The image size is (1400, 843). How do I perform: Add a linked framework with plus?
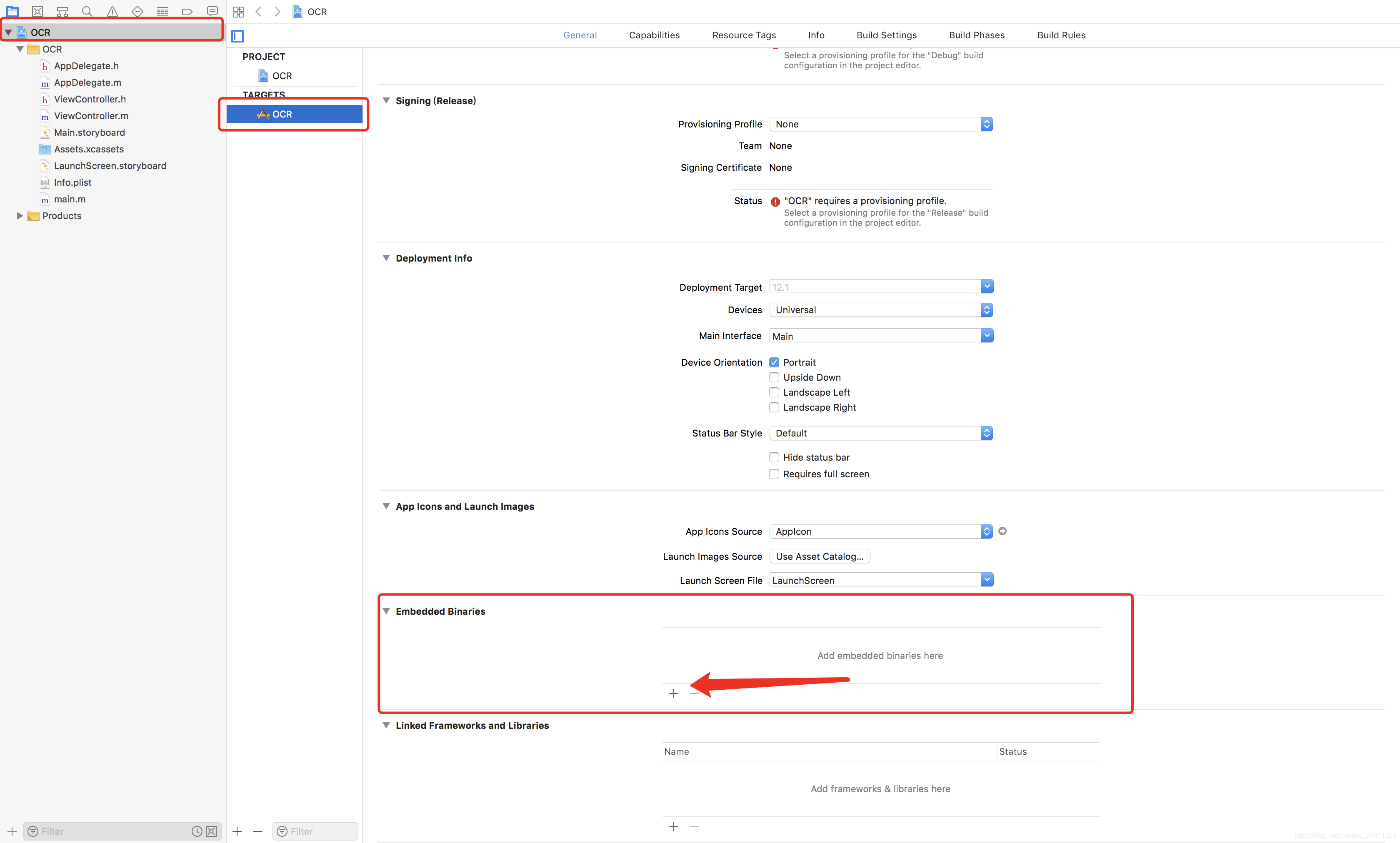(674, 826)
